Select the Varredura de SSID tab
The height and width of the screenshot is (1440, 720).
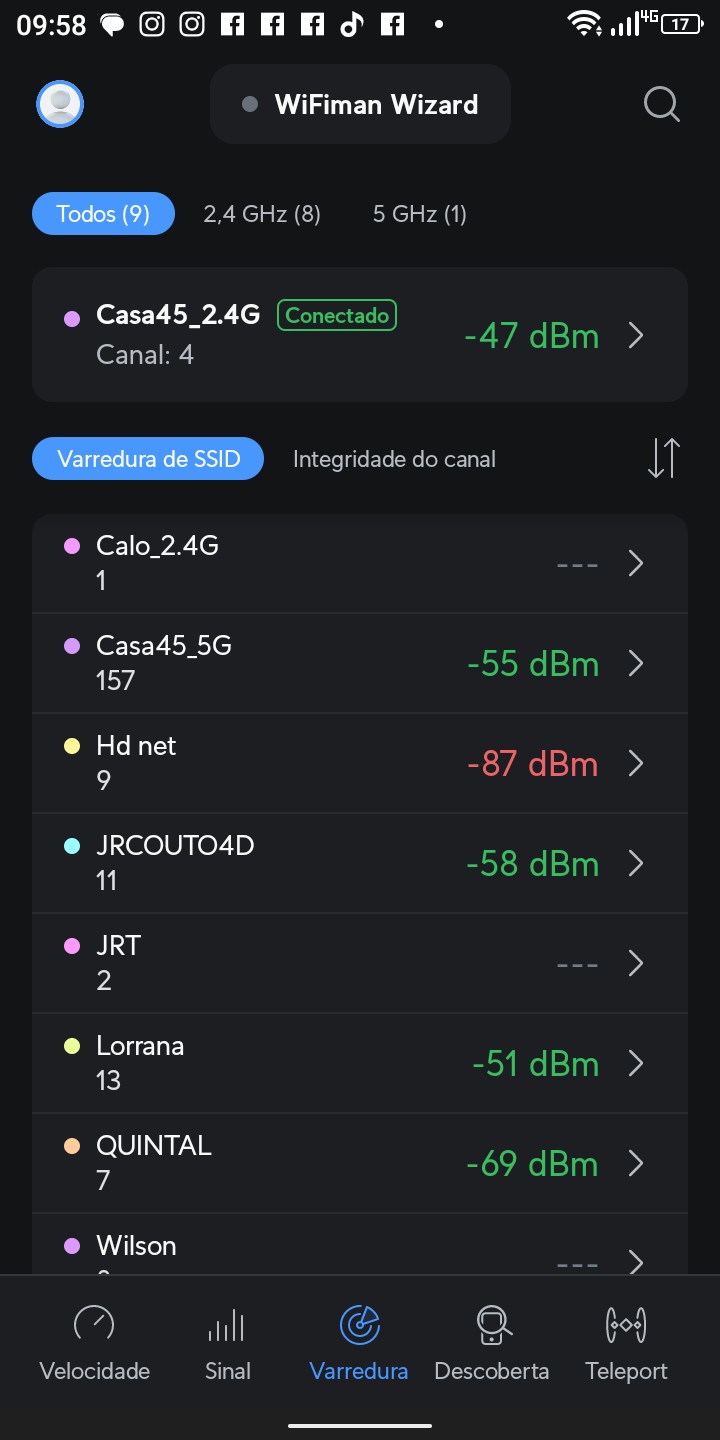click(x=149, y=459)
